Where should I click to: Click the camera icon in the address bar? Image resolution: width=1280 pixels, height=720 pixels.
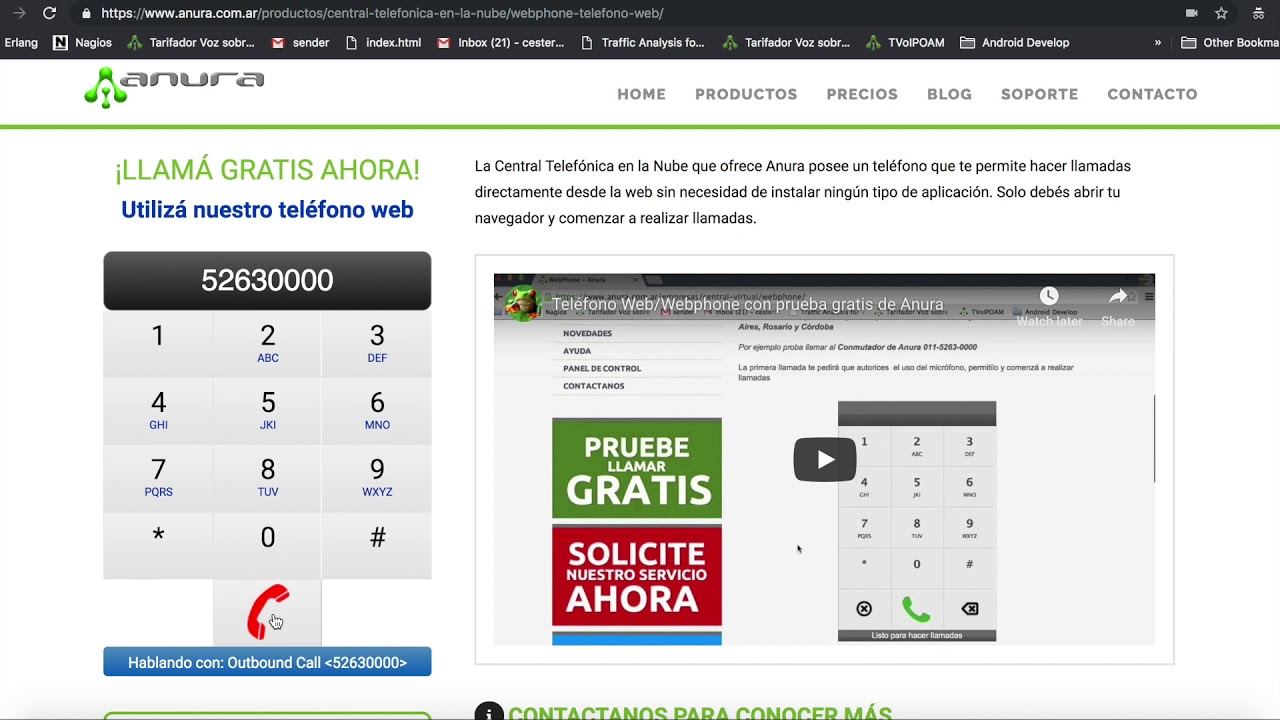pyautogui.click(x=1191, y=13)
